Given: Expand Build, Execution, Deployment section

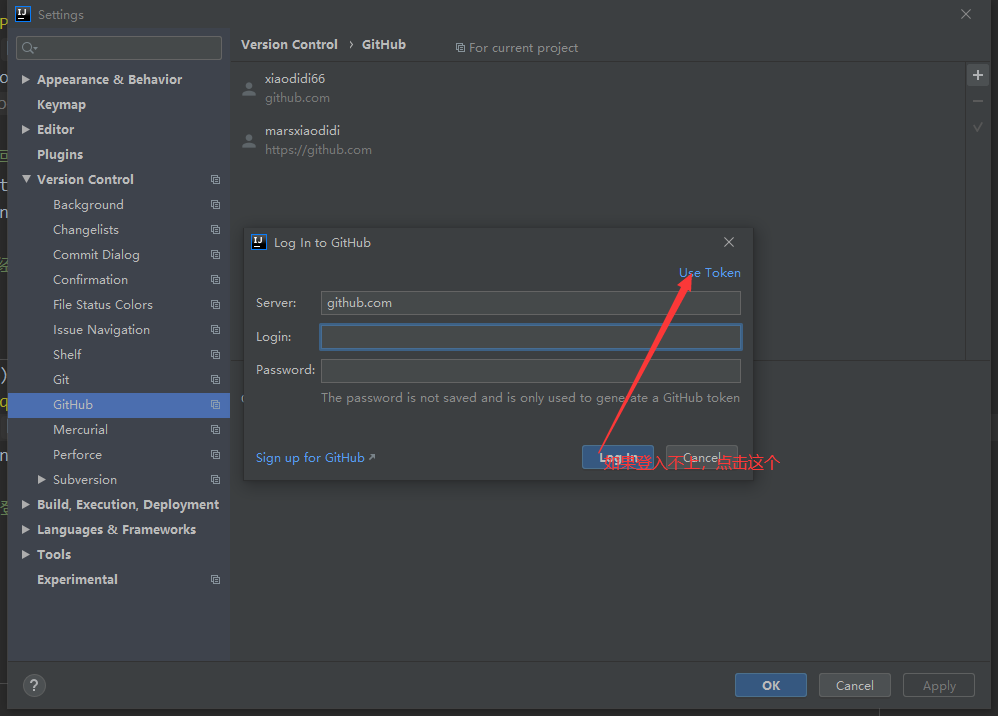Looking at the screenshot, I should [x=26, y=505].
